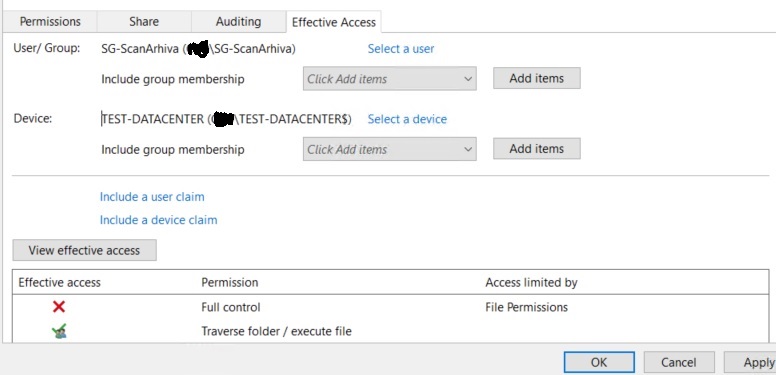The image size is (776, 375).
Task: Open device group membership dropdown
Action: 389,149
